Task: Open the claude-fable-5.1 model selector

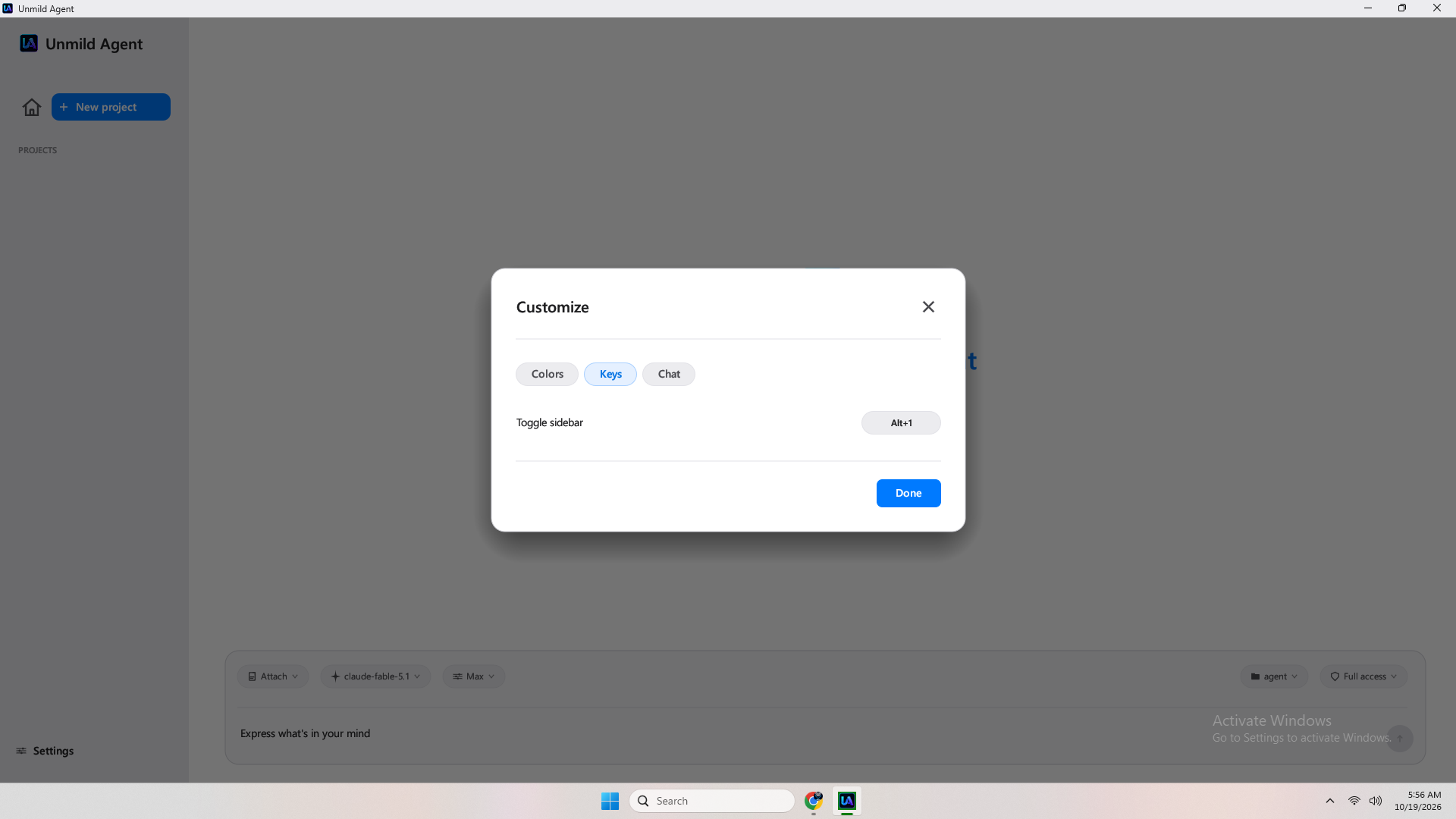Action: coord(375,676)
